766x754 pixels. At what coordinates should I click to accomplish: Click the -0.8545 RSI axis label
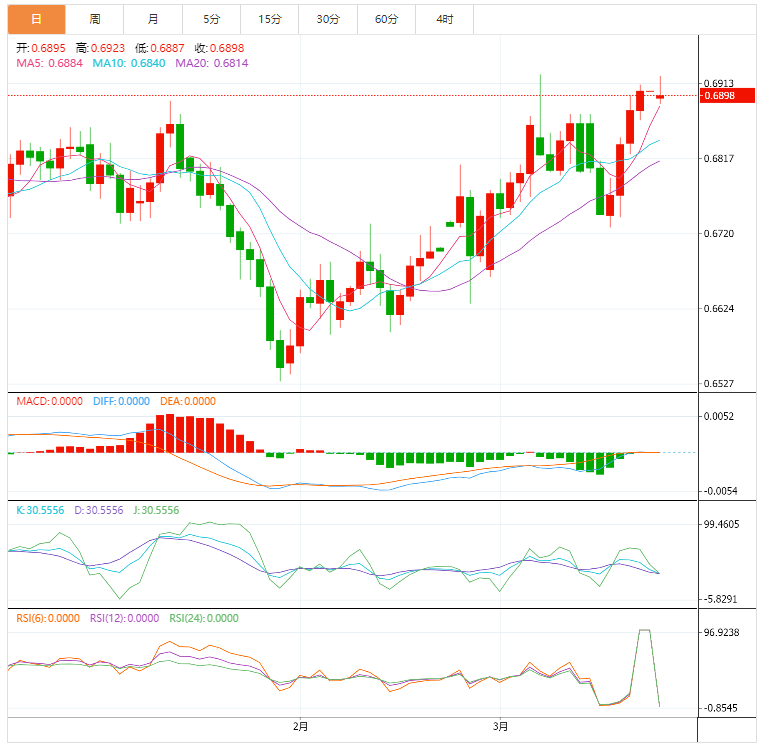tap(720, 708)
